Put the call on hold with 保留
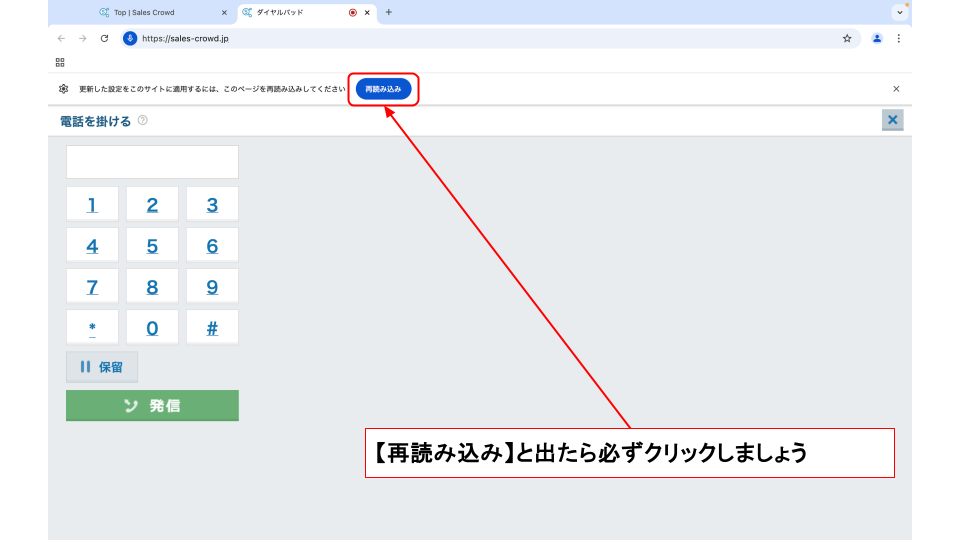Viewport: 960px width, 540px height. (x=102, y=367)
